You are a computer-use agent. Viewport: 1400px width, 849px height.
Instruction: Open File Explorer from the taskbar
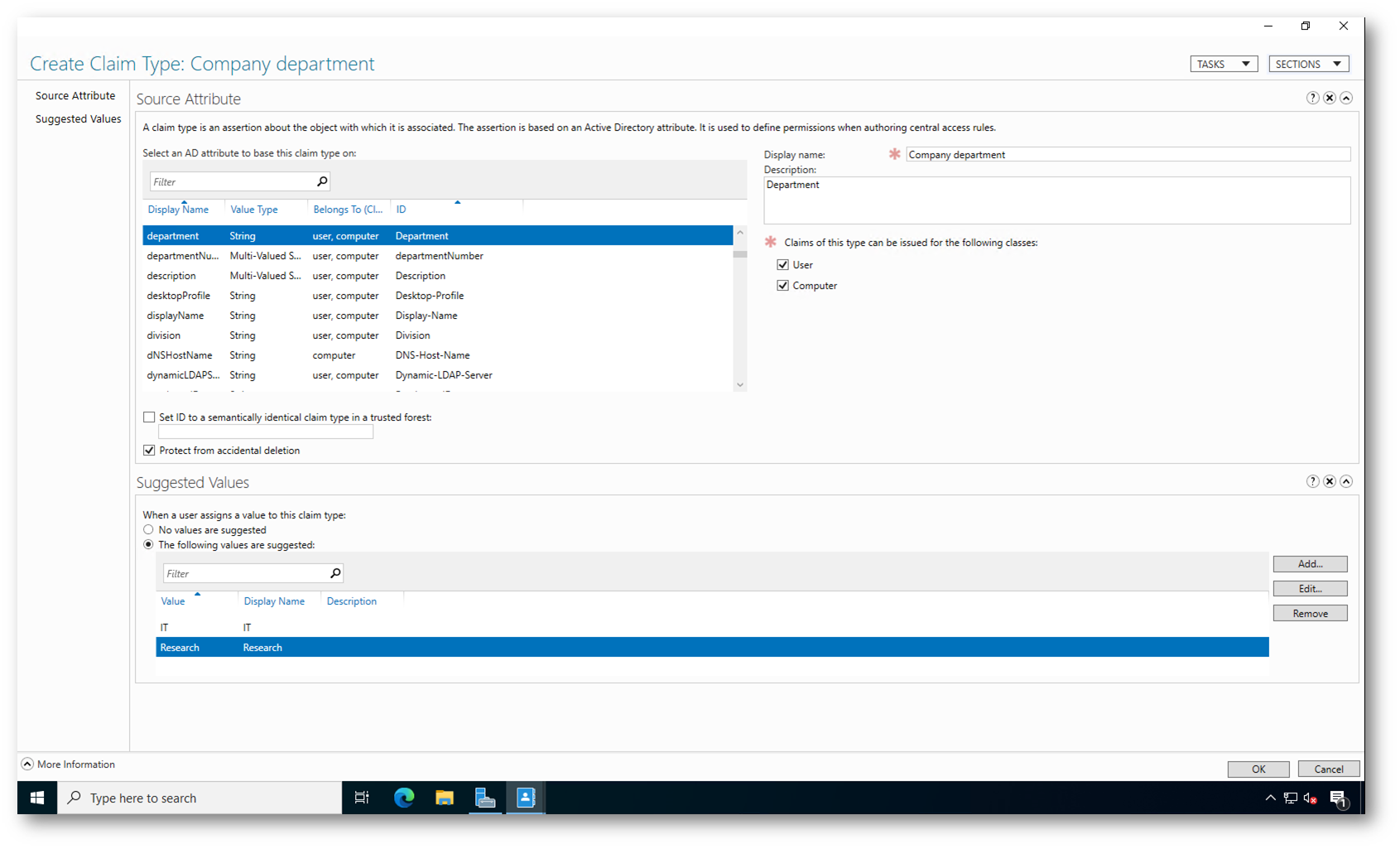click(445, 798)
